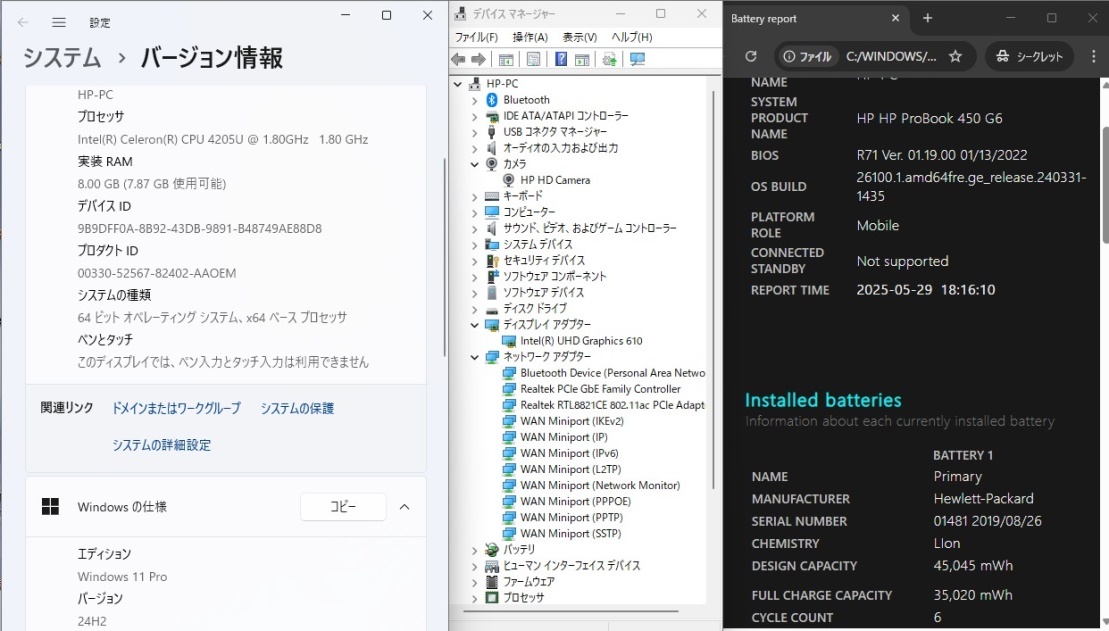Collapse the ネットワーク アダプター category

point(475,357)
